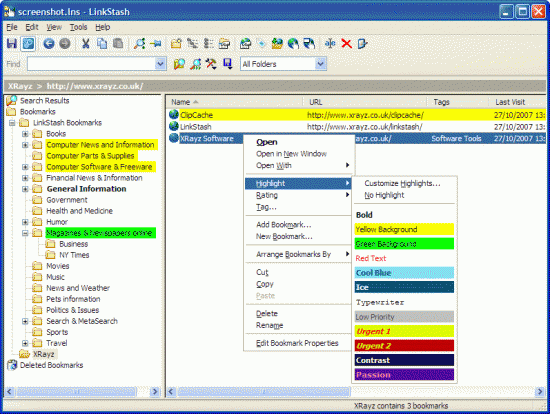
Task: Collapse the Magazines & Newspapers online folder
Action: [x=25, y=233]
